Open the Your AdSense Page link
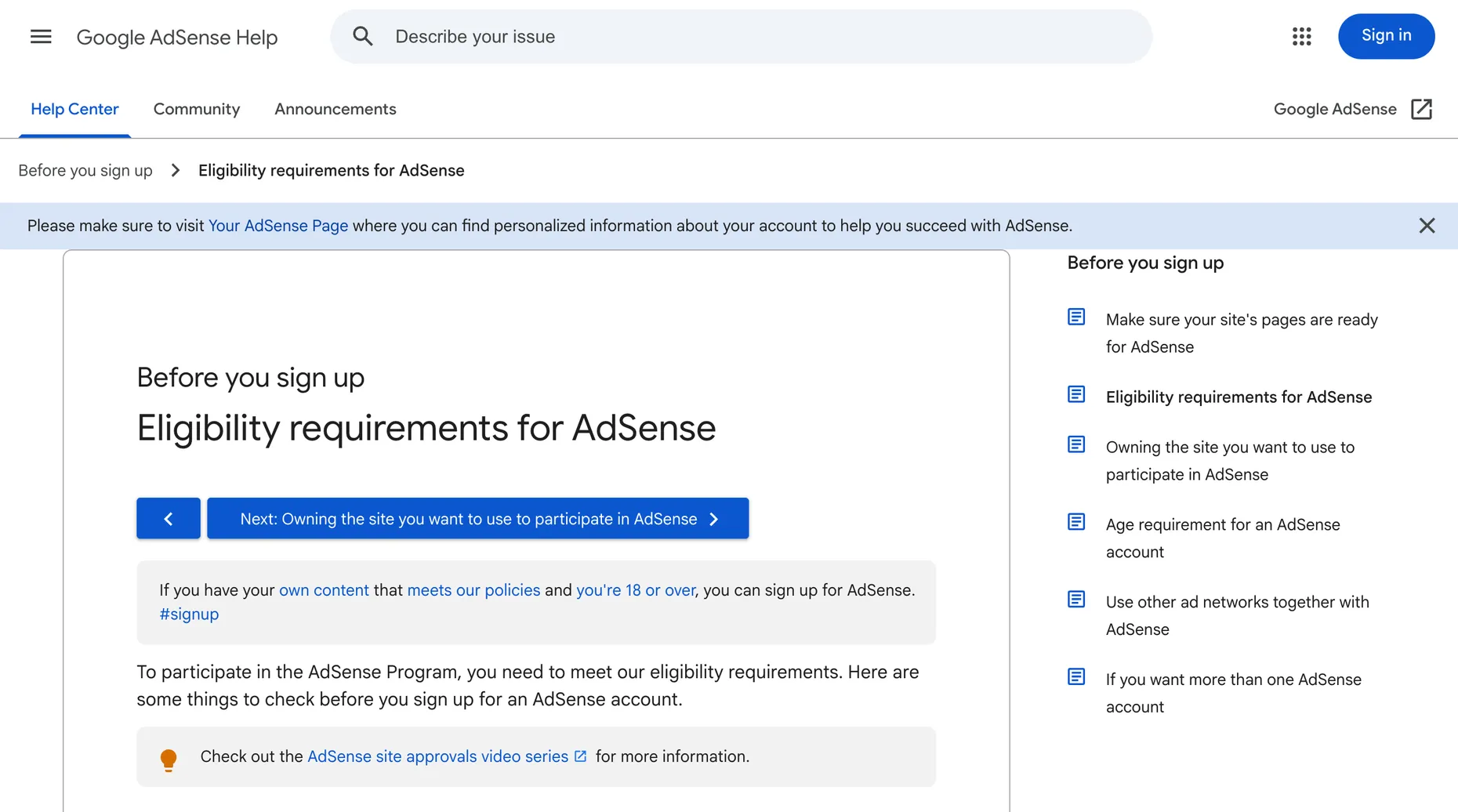Screen dimensions: 1458x812 tap(278, 226)
